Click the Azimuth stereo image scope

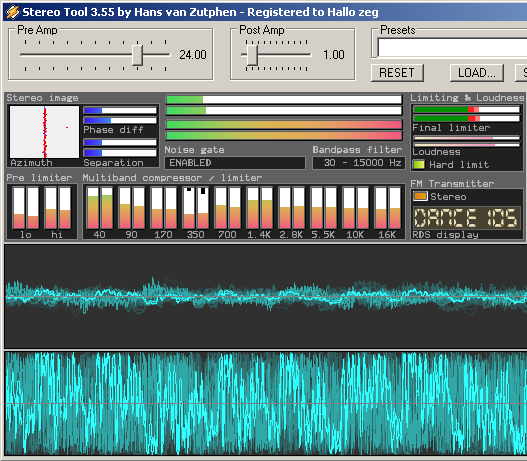pyautogui.click(x=44, y=132)
